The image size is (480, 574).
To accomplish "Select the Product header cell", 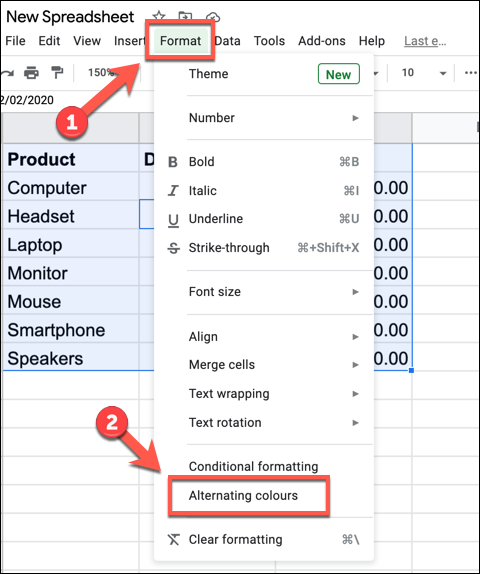I will [x=71, y=159].
